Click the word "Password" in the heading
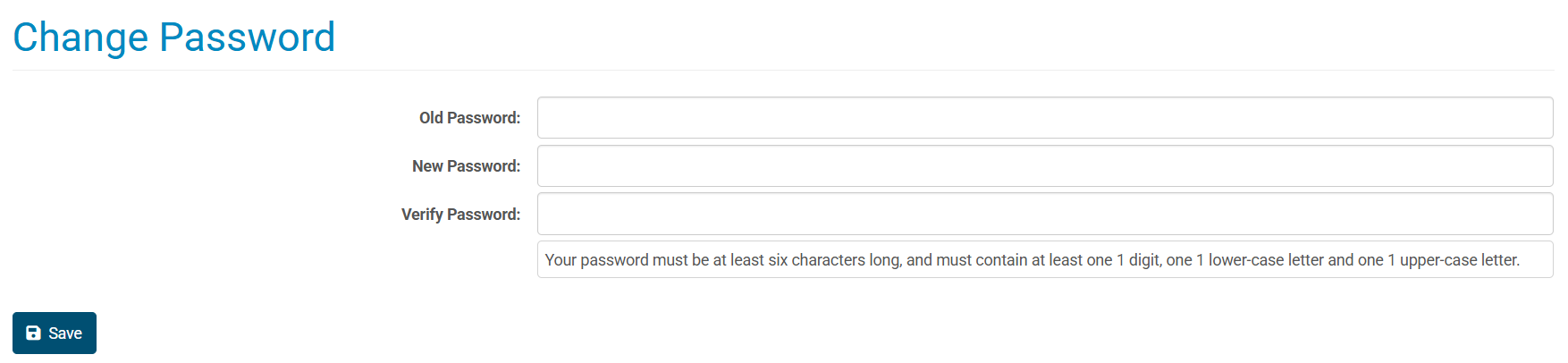1568x363 pixels. tap(248, 38)
